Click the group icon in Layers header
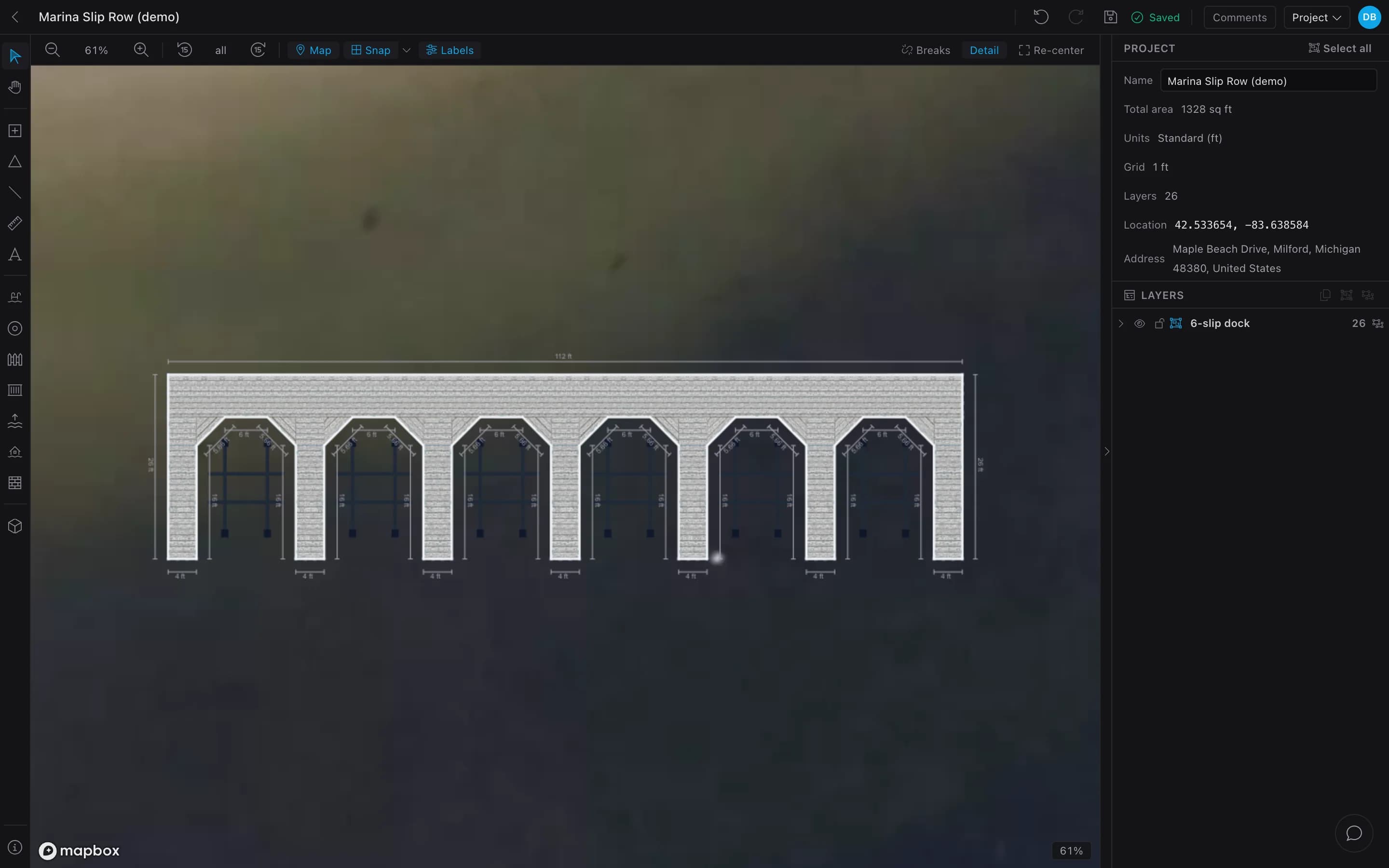This screenshot has height=868, width=1389. click(x=1347, y=295)
